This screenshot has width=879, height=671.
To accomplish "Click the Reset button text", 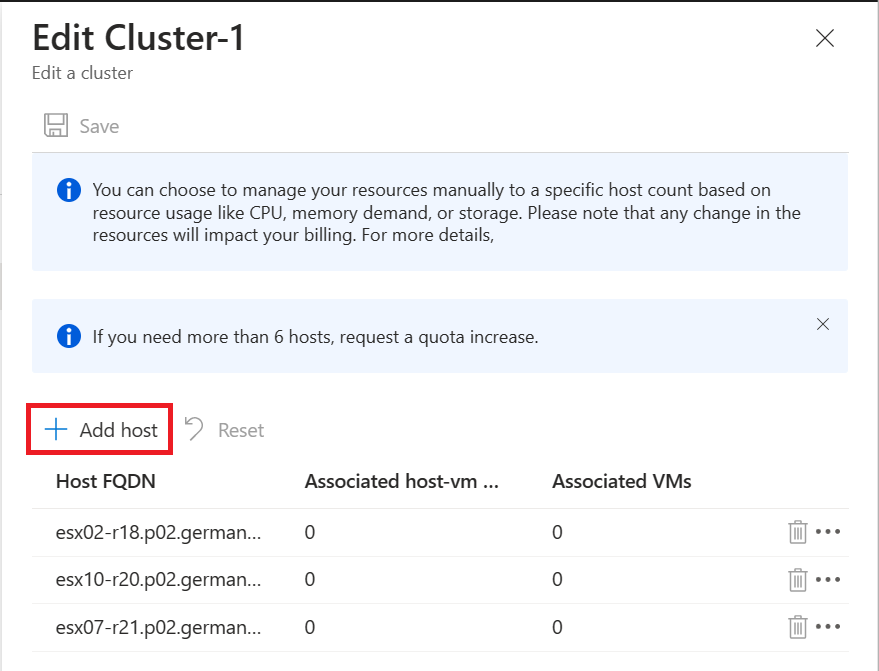I will pos(240,430).
